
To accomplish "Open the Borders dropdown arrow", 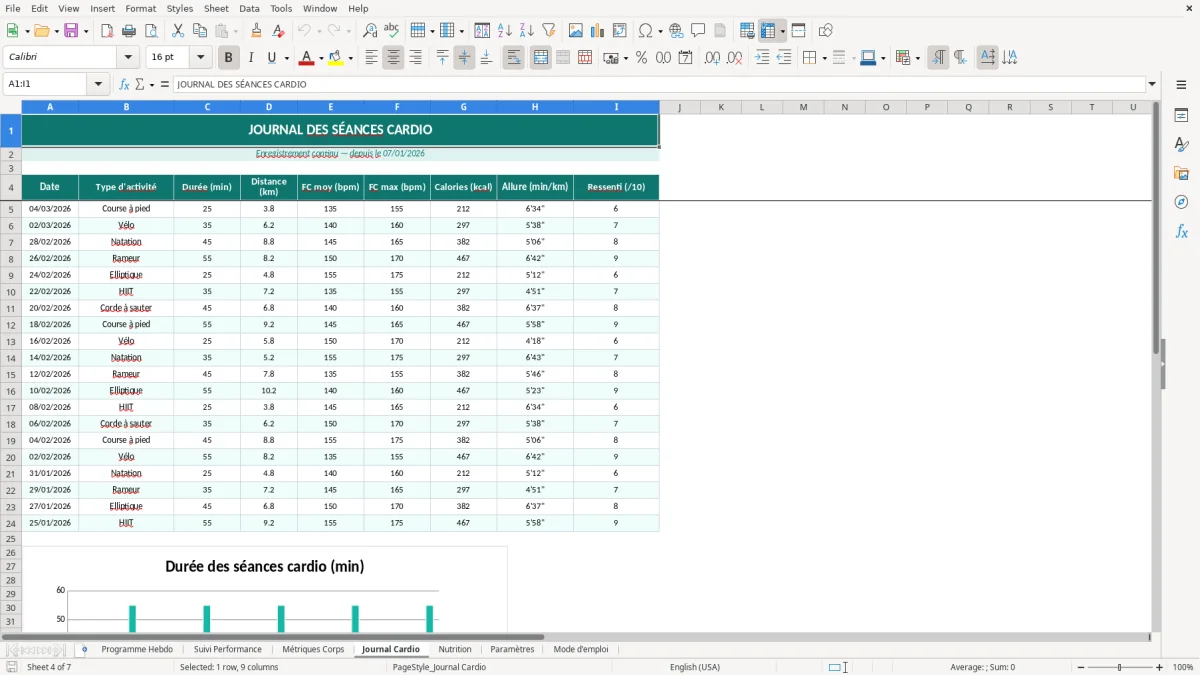I will click(823, 58).
